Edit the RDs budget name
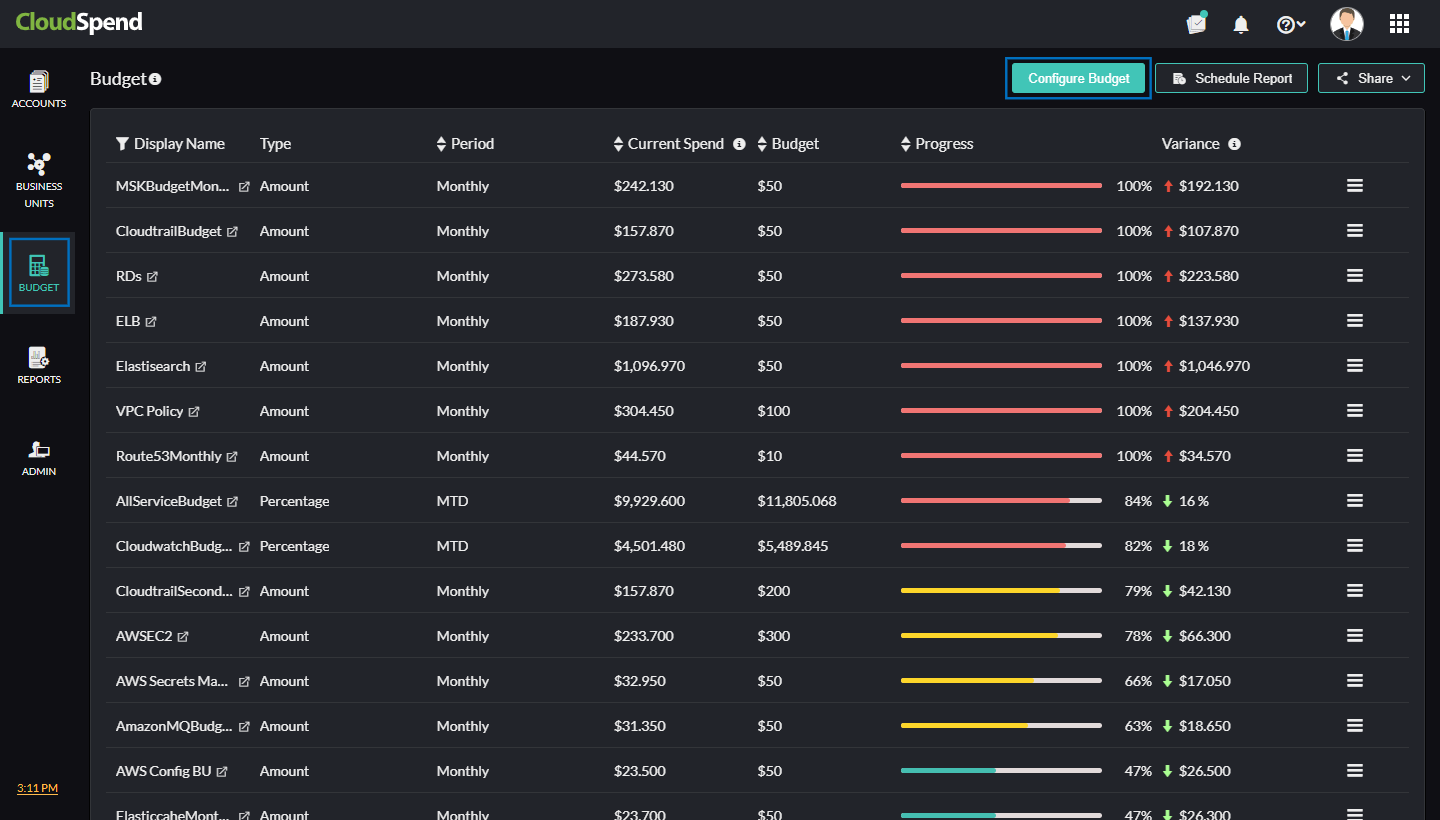The width and height of the screenshot is (1440, 820). (153, 276)
